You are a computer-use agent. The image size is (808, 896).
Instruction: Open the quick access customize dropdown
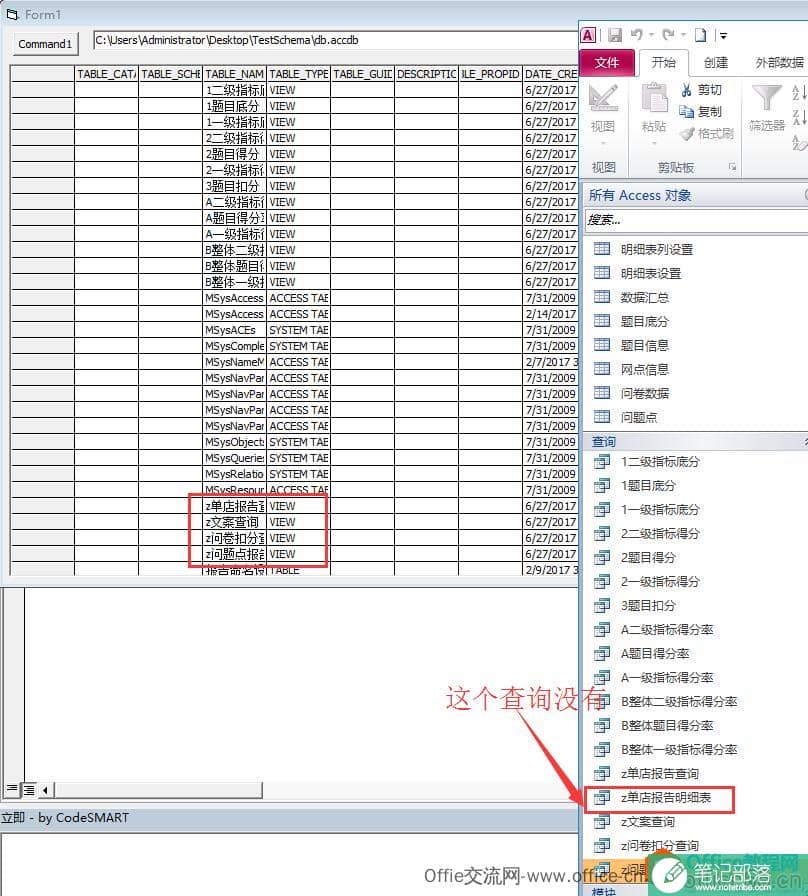pyautogui.click(x=723, y=36)
